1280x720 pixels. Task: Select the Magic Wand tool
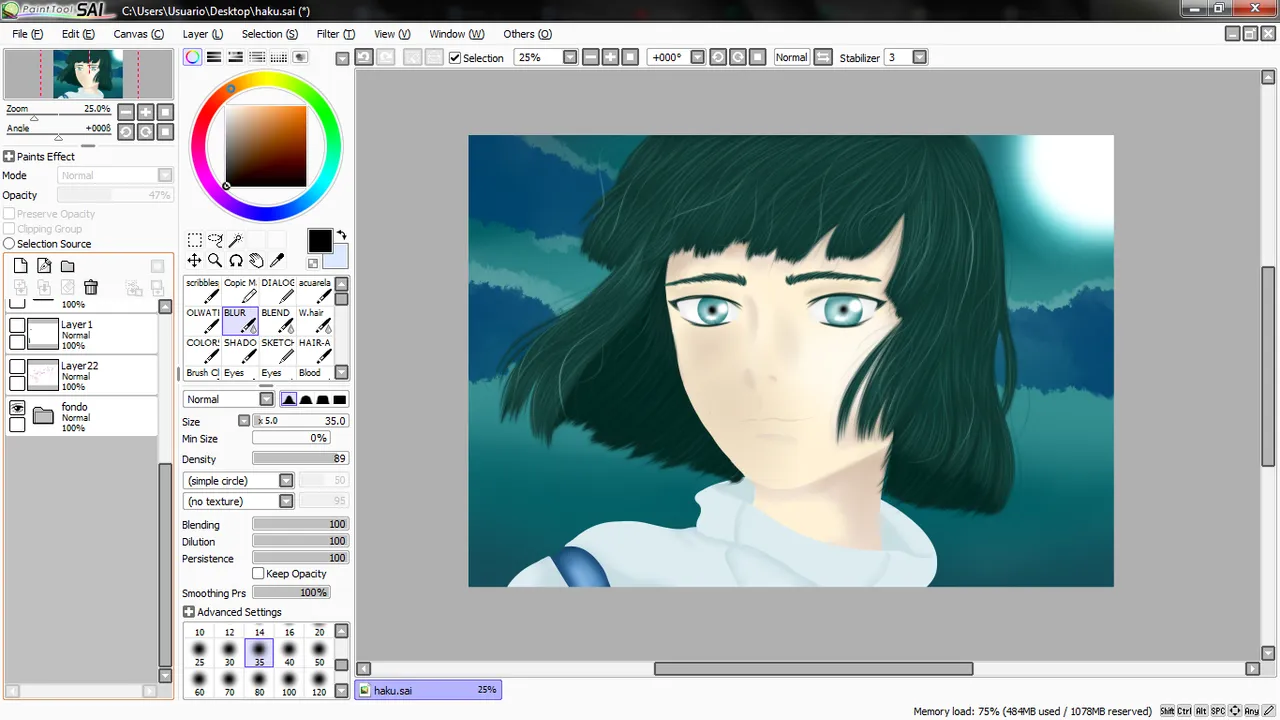click(x=236, y=240)
